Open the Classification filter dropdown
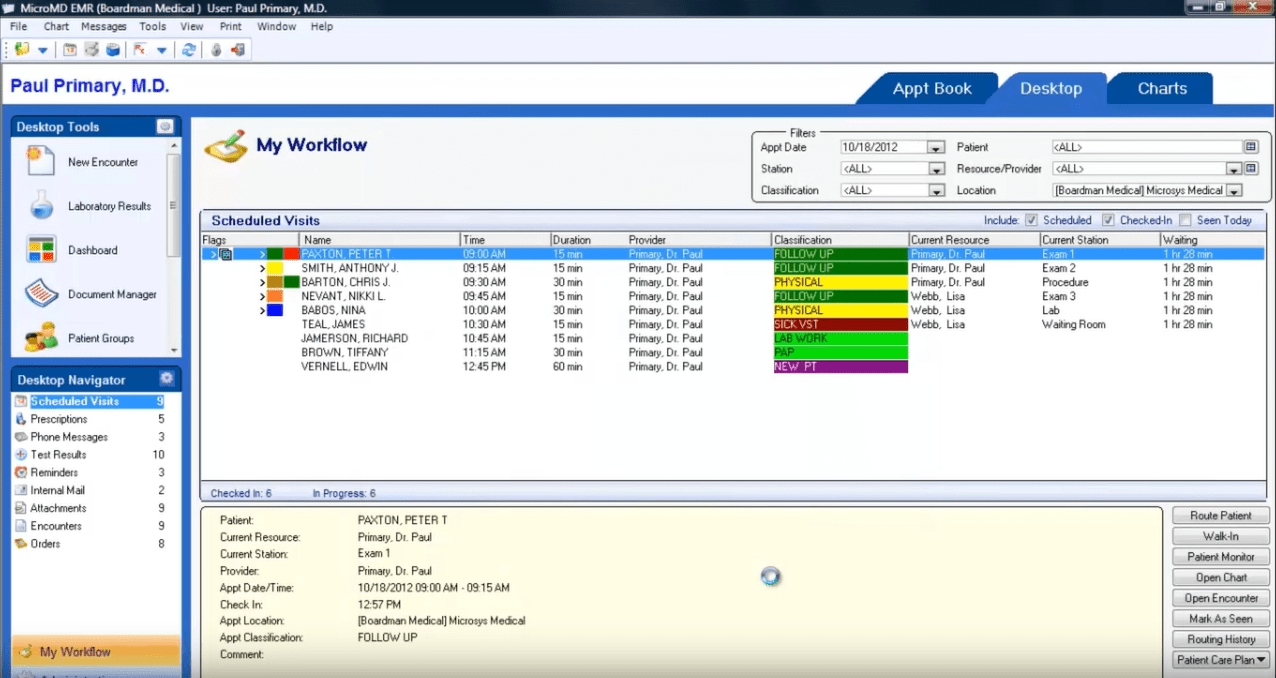This screenshot has width=1276, height=678. (x=935, y=190)
